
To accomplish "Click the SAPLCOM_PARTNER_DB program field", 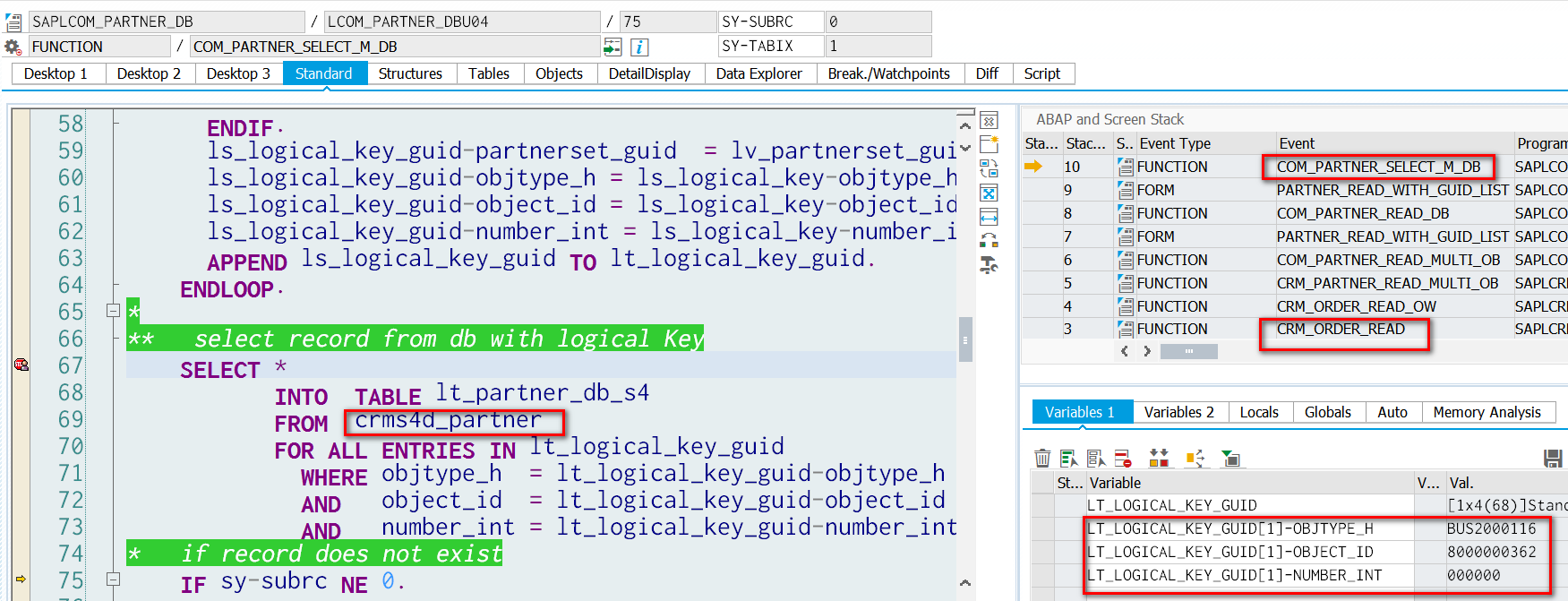I will point(167,21).
